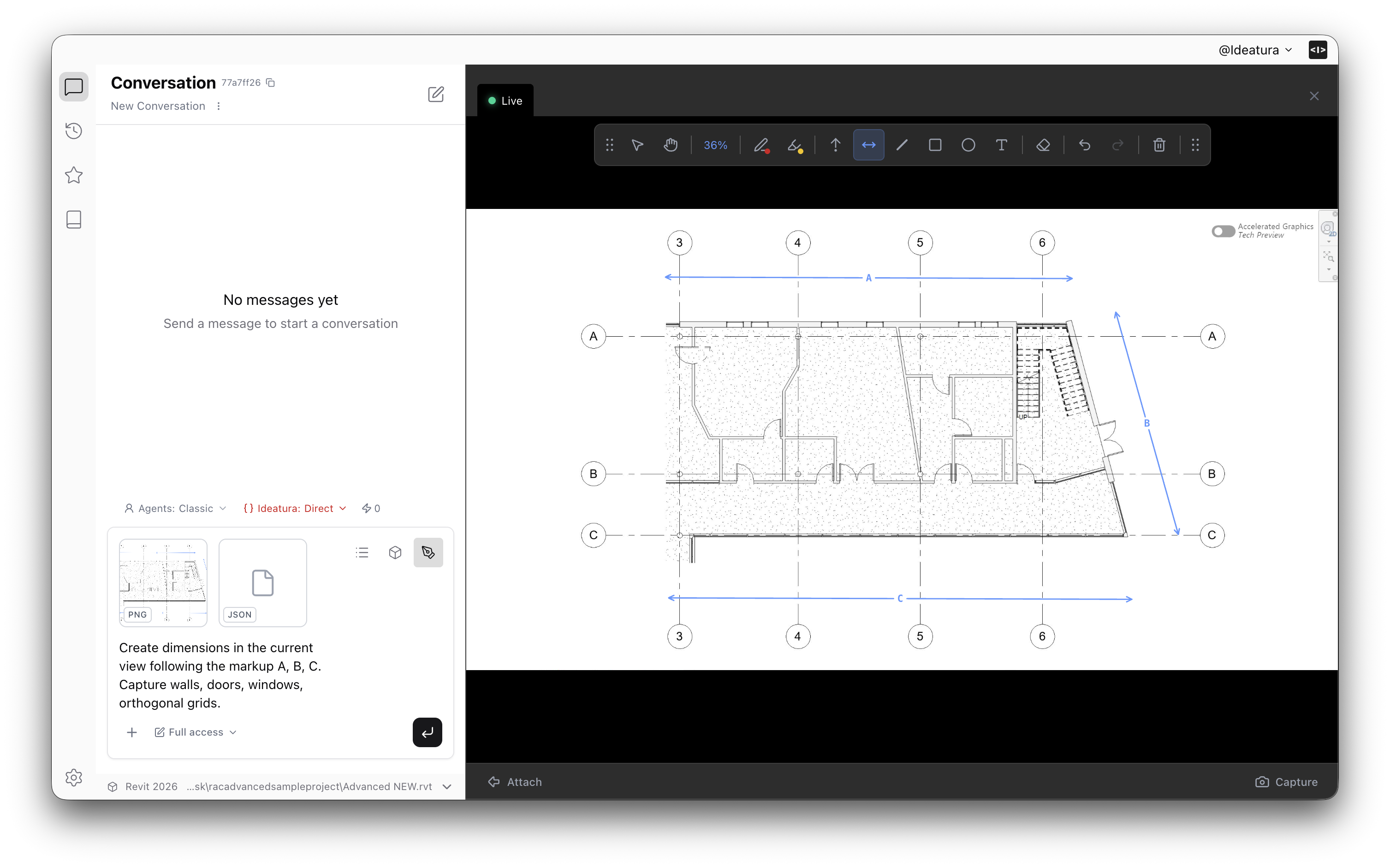Select the text tool
Screen dimensions: 1390x868
pos(1002,145)
